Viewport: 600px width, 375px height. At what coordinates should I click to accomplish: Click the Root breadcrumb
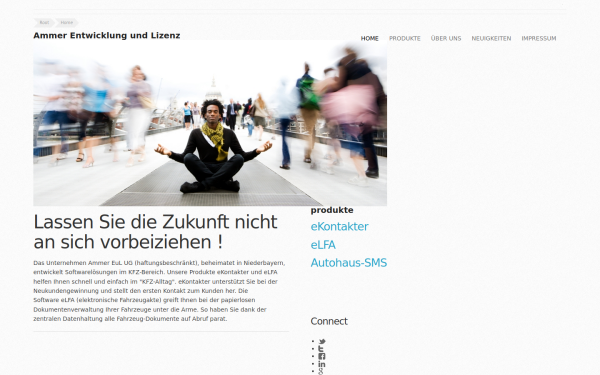coord(44,23)
